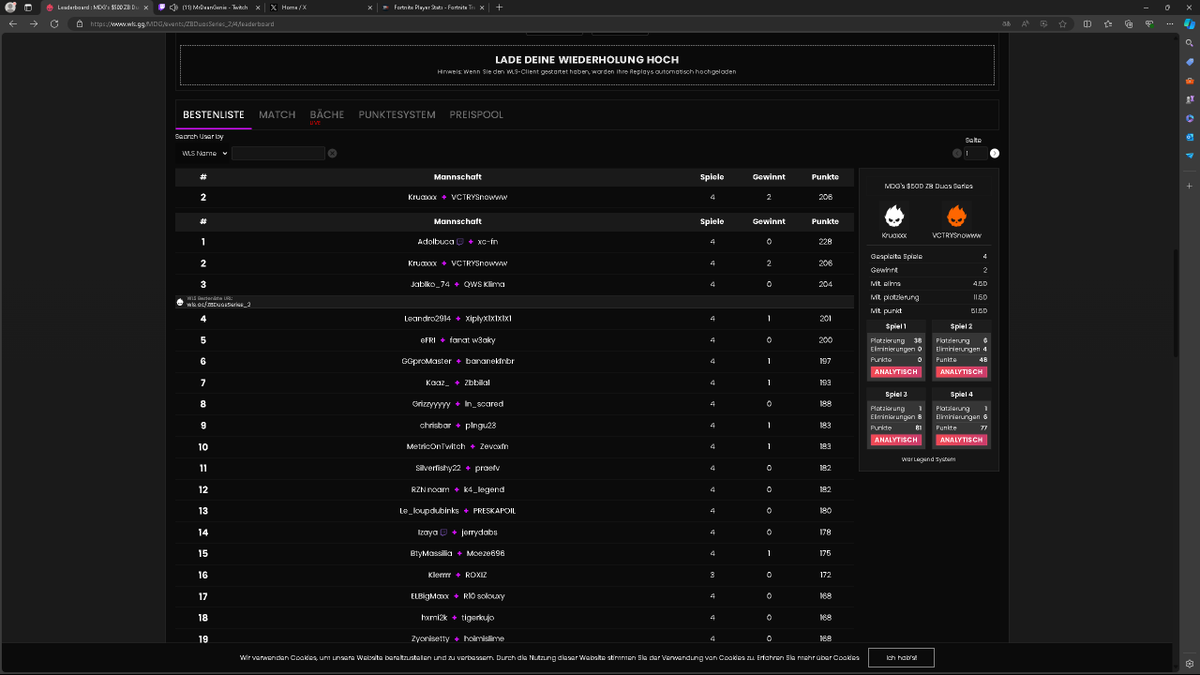This screenshot has height=675, width=1200.
Task: Go to the previous leaderboard page
Action: 957,153
